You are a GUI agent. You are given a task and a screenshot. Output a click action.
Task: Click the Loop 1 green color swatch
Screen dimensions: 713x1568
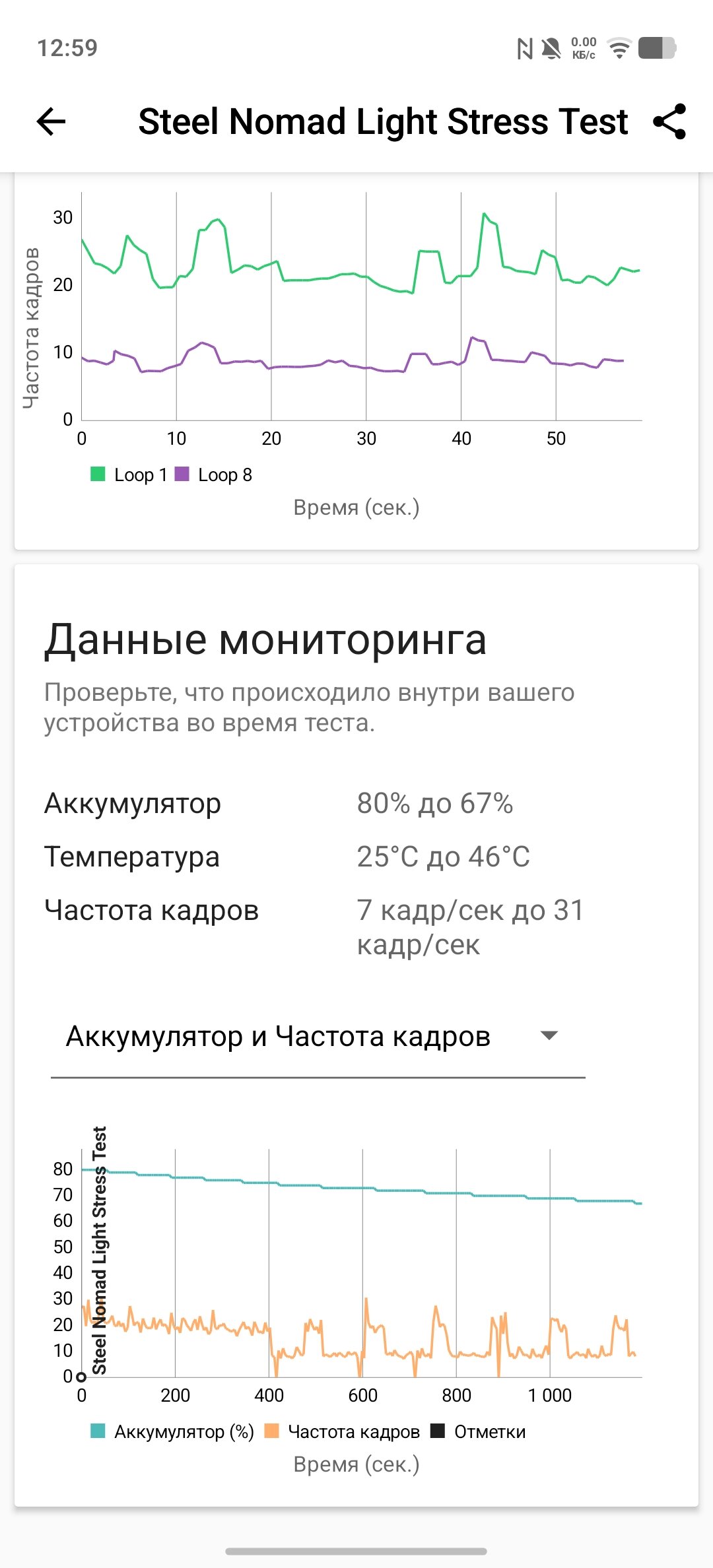coord(98,474)
